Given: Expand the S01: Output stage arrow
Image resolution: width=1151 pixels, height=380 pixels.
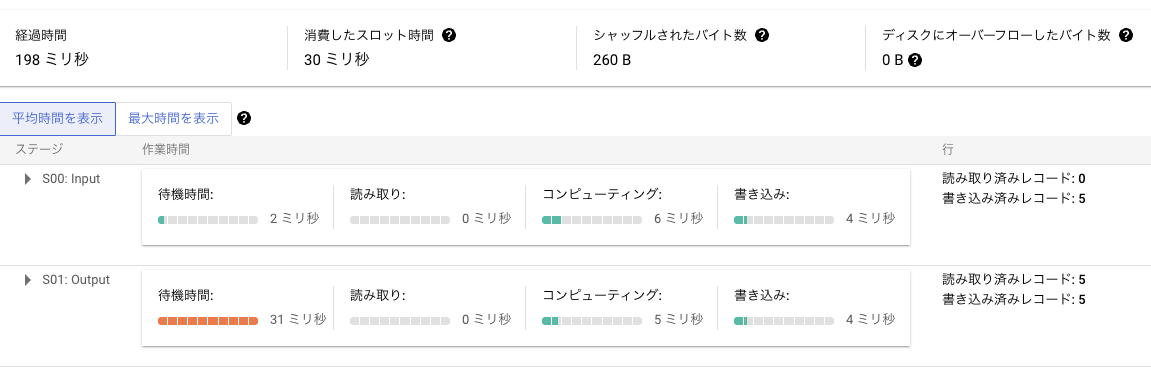Looking at the screenshot, I should (x=28, y=279).
